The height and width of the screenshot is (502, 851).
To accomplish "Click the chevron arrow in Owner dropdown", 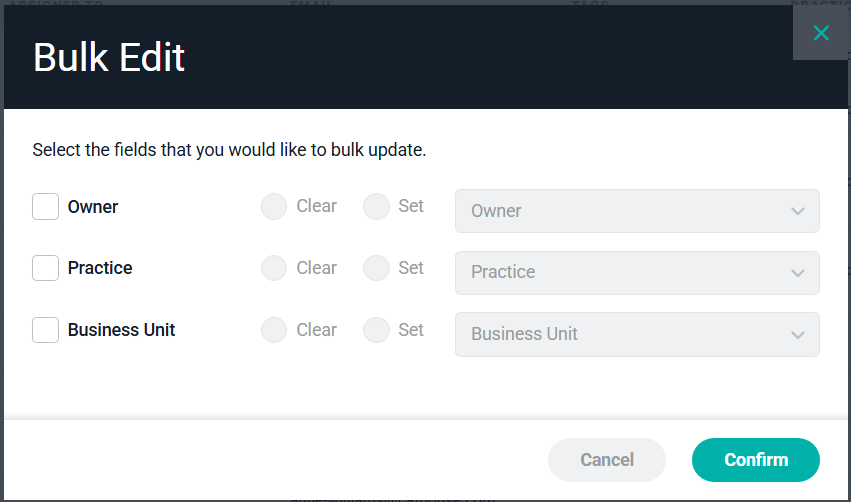I will [798, 211].
